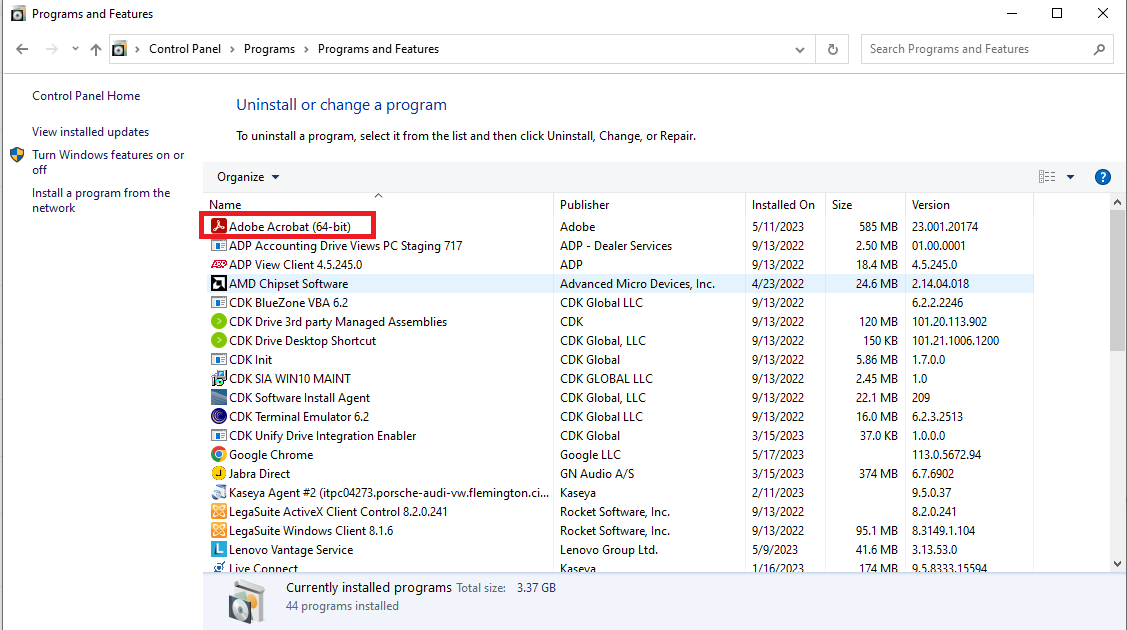Click the AMD Chipset Software icon
Viewport: 1127px width, 630px height.
tap(218, 284)
